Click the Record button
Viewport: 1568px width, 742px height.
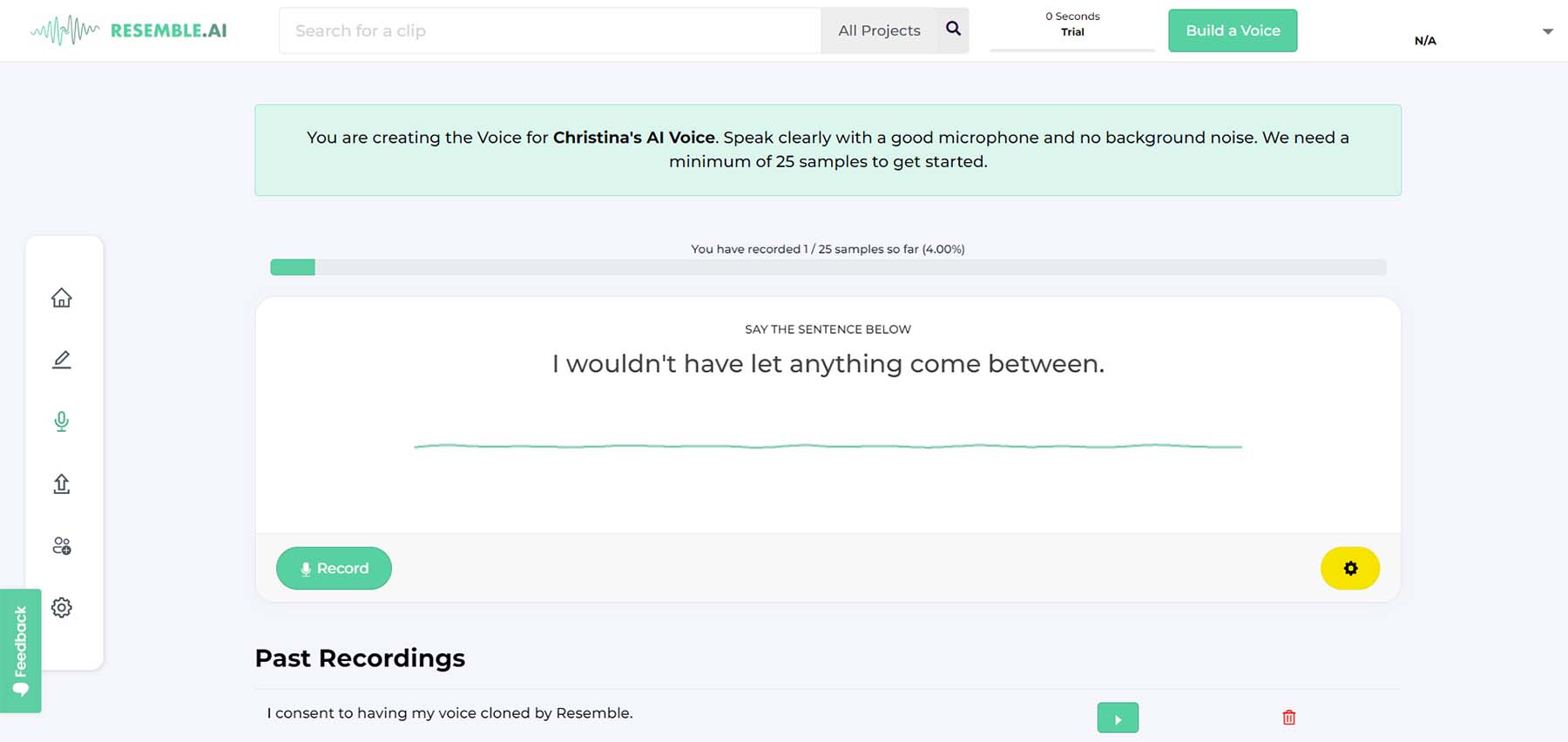334,569
